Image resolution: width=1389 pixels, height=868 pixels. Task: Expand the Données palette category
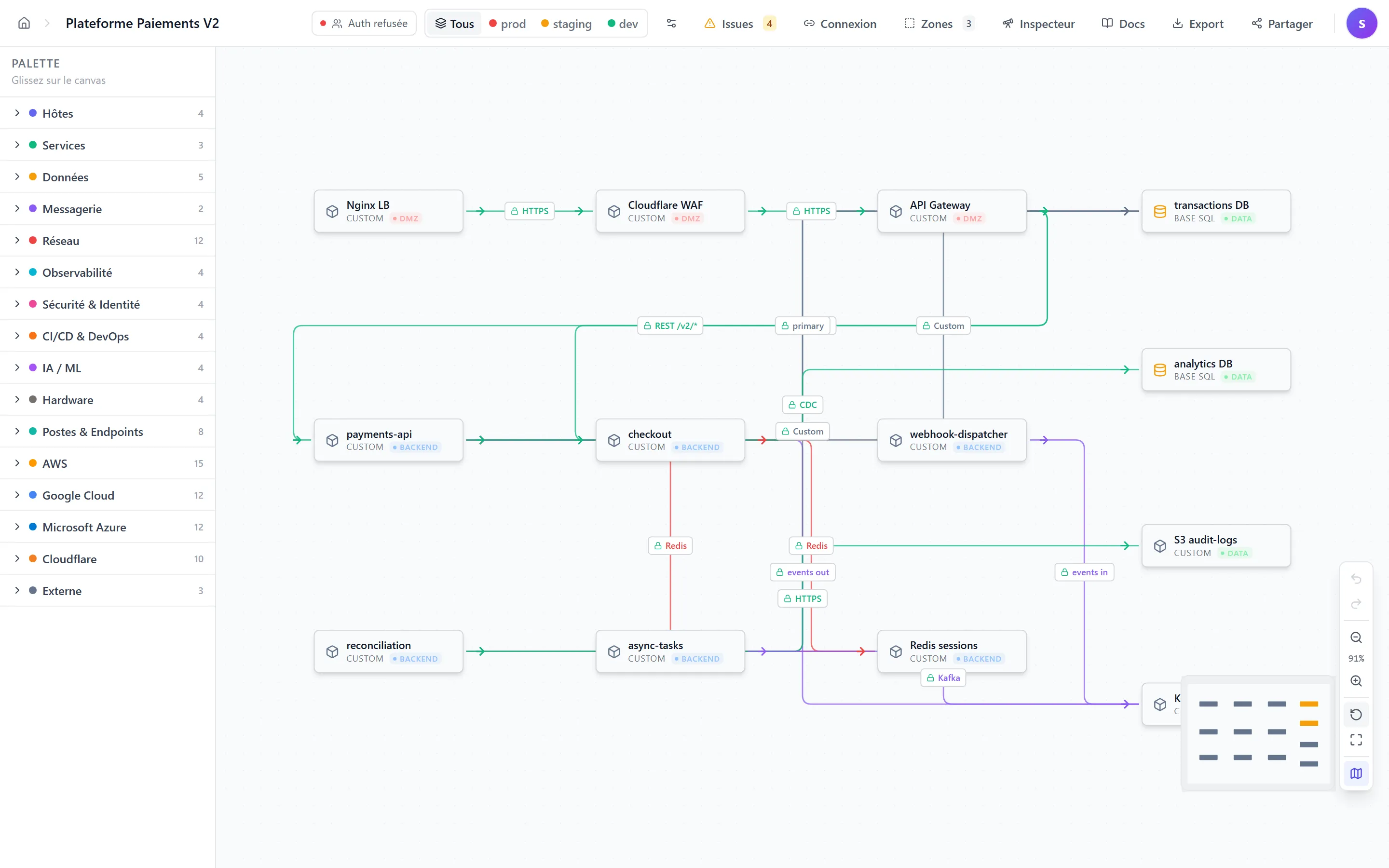point(108,177)
